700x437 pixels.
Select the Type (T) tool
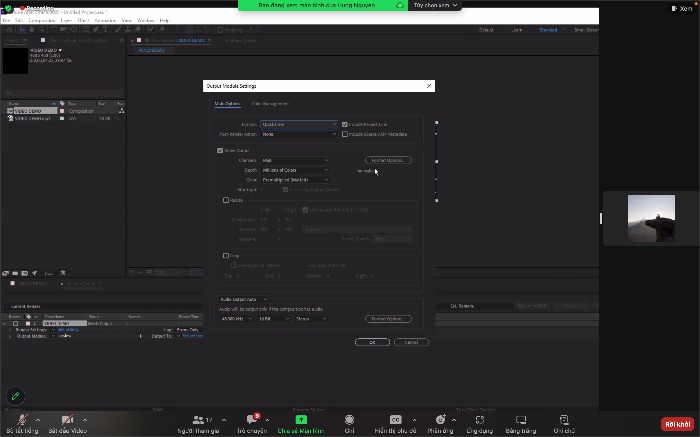tap(105, 29)
